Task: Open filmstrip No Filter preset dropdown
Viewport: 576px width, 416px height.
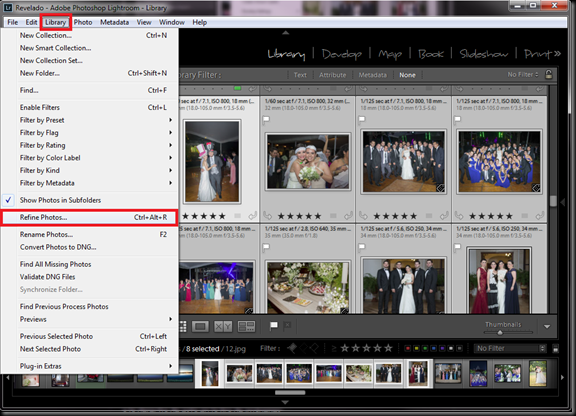Action: (510, 348)
